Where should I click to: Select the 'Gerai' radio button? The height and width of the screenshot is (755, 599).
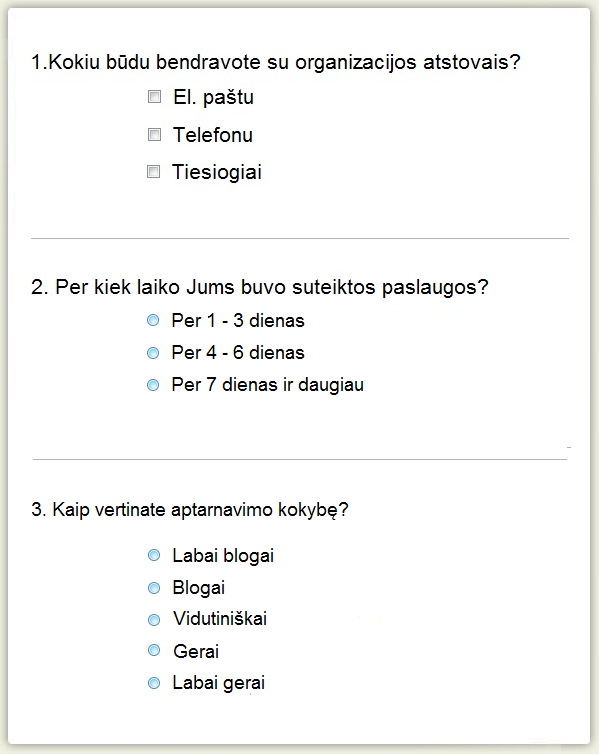pyautogui.click(x=154, y=651)
